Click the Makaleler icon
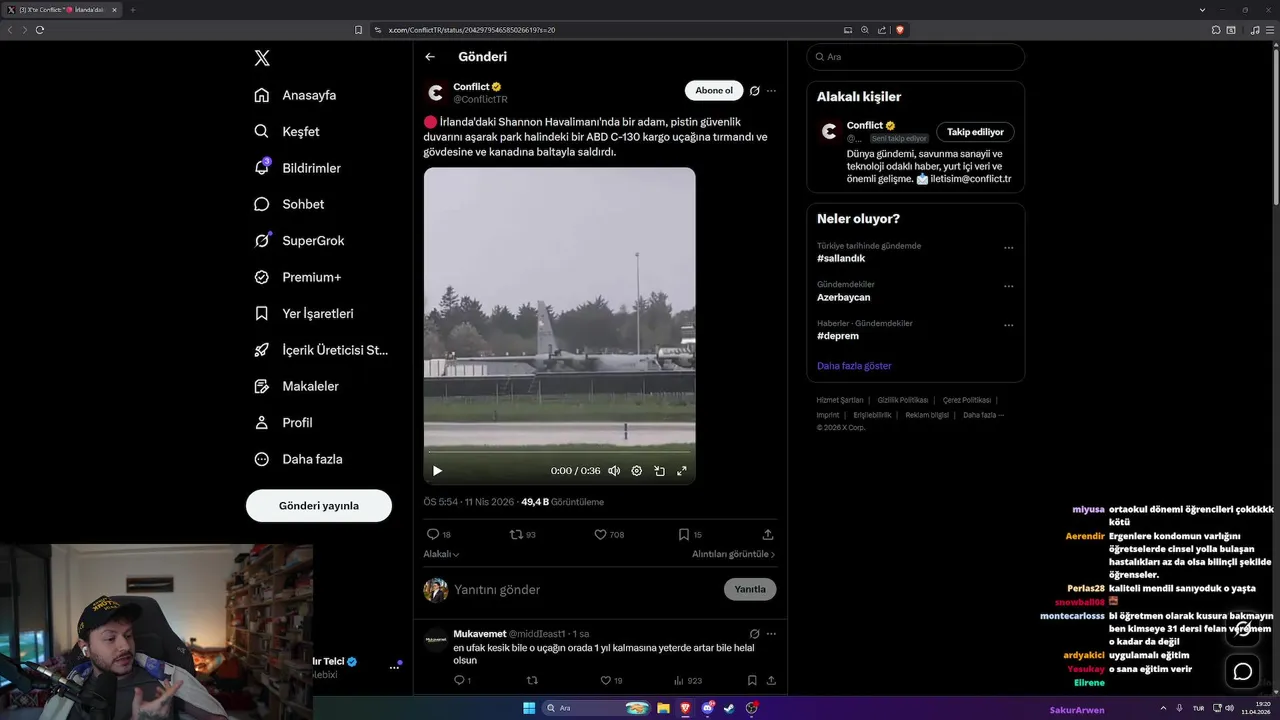Image resolution: width=1280 pixels, height=720 pixels. pyautogui.click(x=262, y=386)
